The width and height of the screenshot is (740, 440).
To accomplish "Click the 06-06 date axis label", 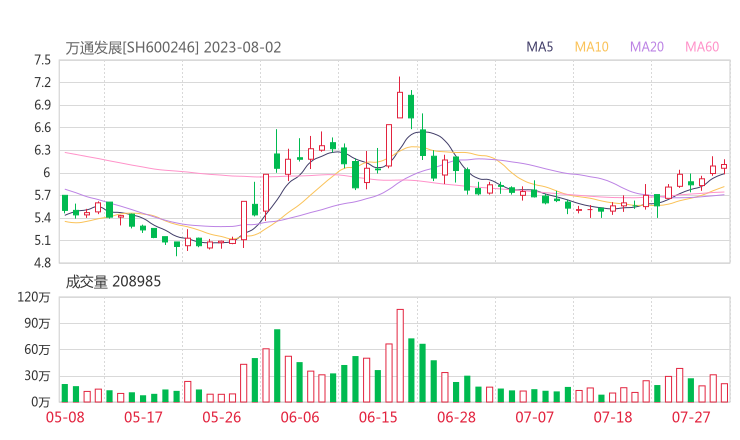I will tap(300, 417).
